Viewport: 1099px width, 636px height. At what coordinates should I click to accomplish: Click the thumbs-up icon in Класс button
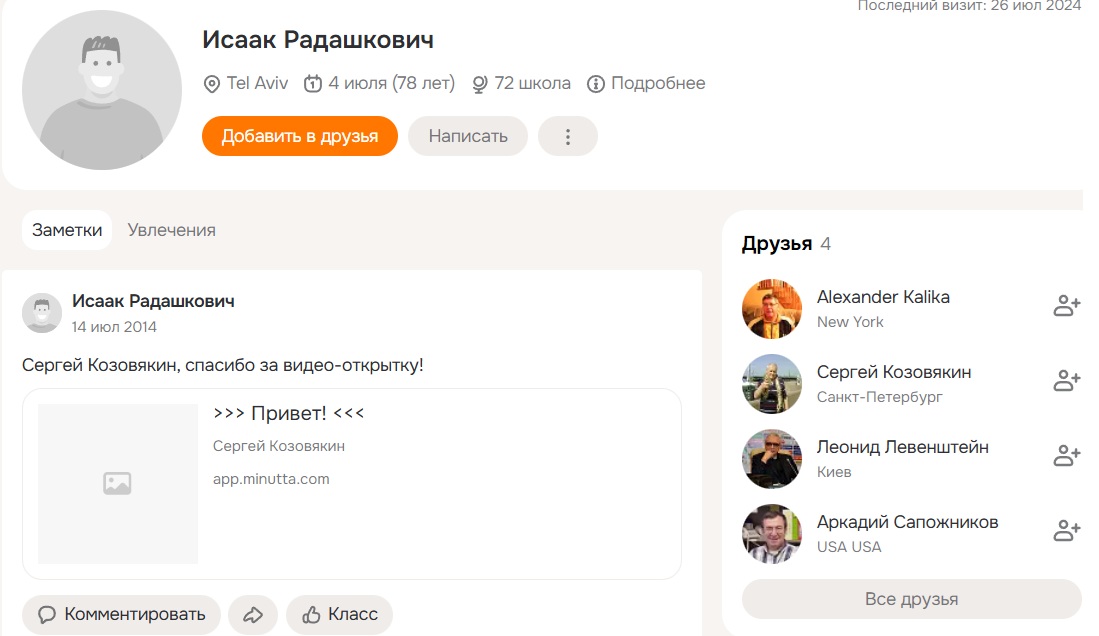coord(311,615)
